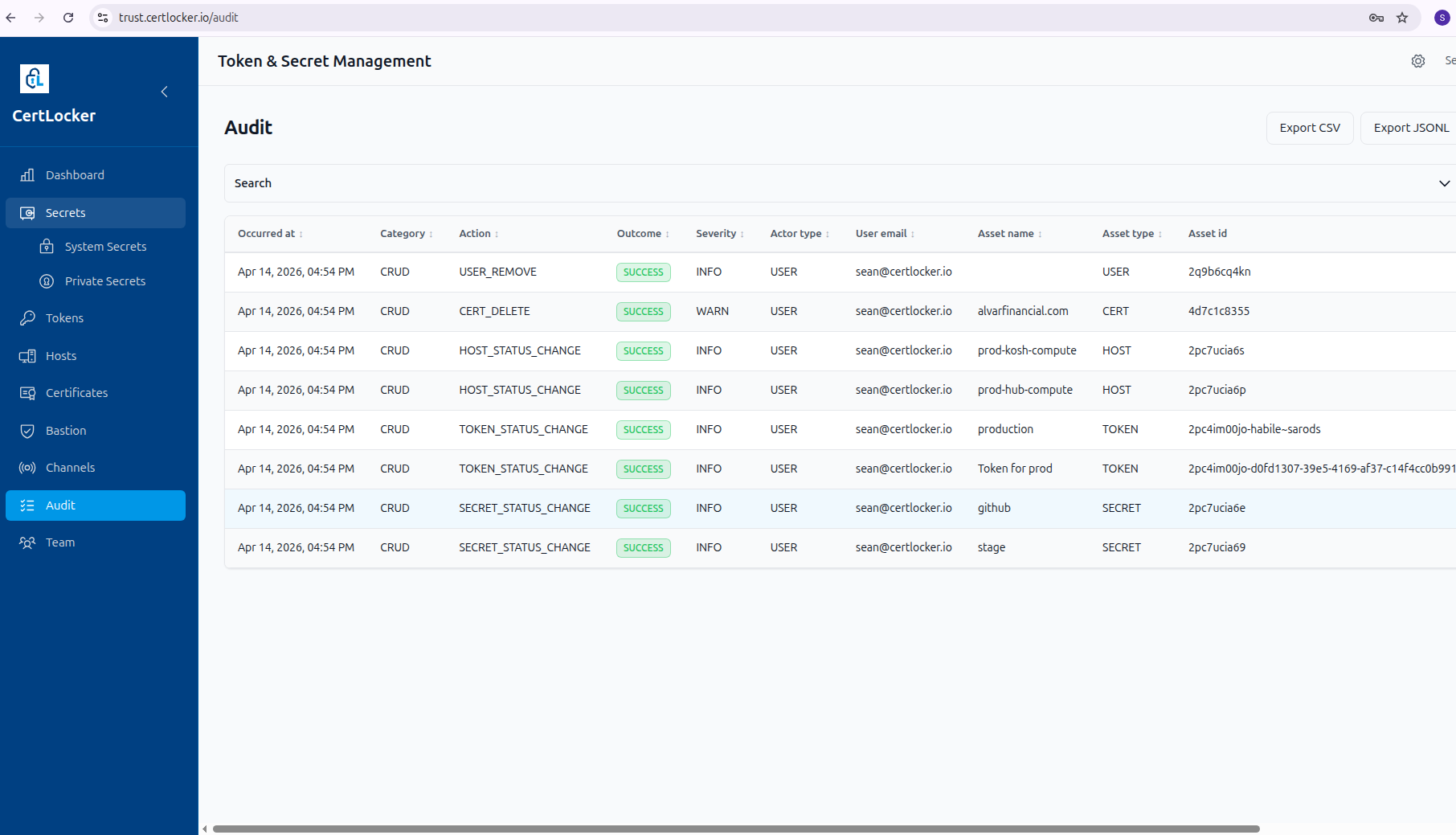Sort by Action column
Screen dimensions: 1456x835
point(479,234)
